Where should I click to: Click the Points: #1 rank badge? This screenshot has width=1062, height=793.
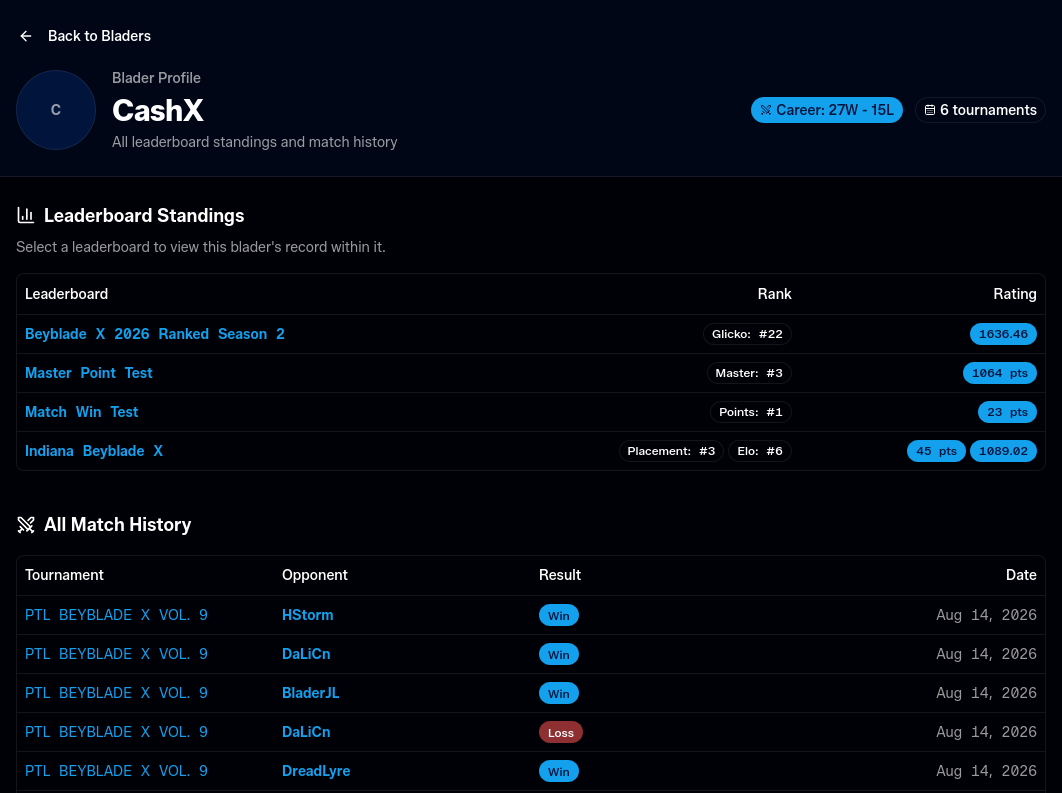point(750,412)
